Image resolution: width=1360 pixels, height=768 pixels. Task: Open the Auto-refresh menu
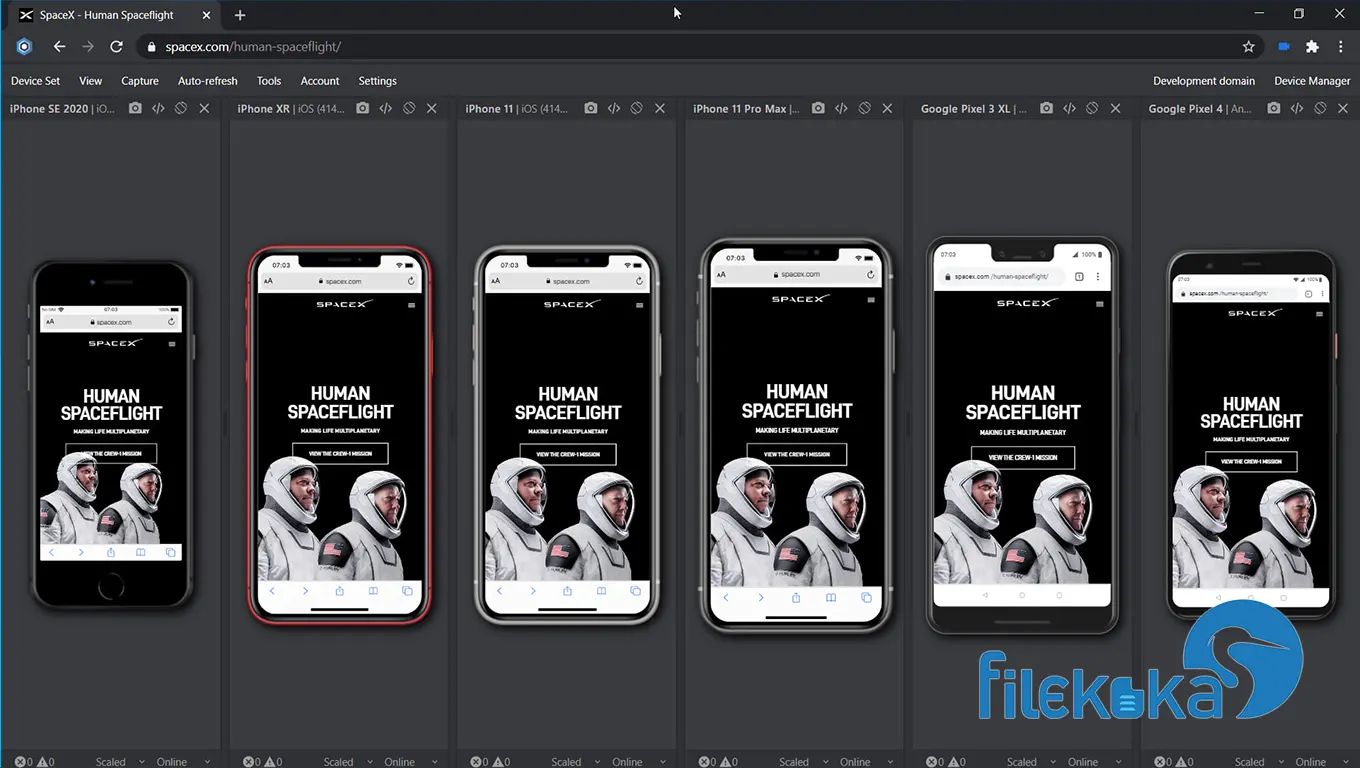(208, 81)
